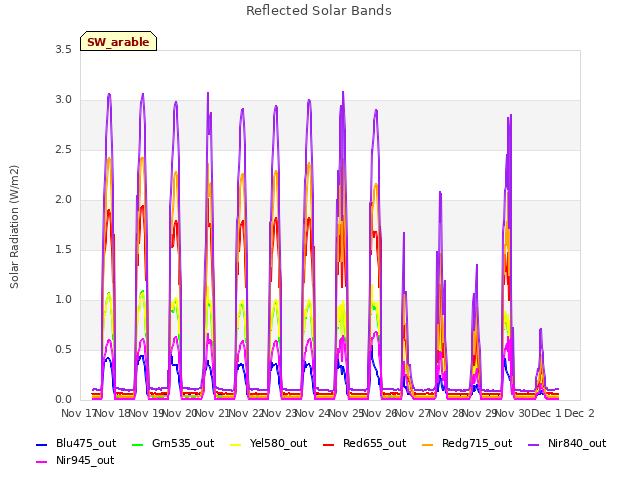The width and height of the screenshot is (640, 480).
Task: Click the 0.5 y-axis tick label
Action: click(64, 350)
